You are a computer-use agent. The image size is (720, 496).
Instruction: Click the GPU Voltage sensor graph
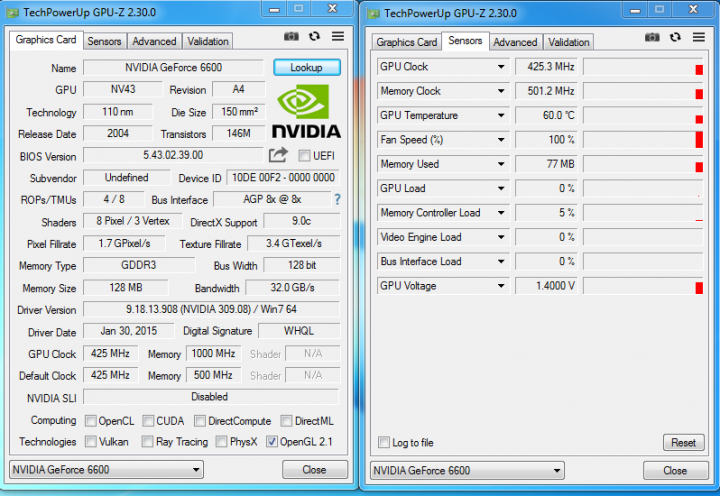pyautogui.click(x=643, y=286)
